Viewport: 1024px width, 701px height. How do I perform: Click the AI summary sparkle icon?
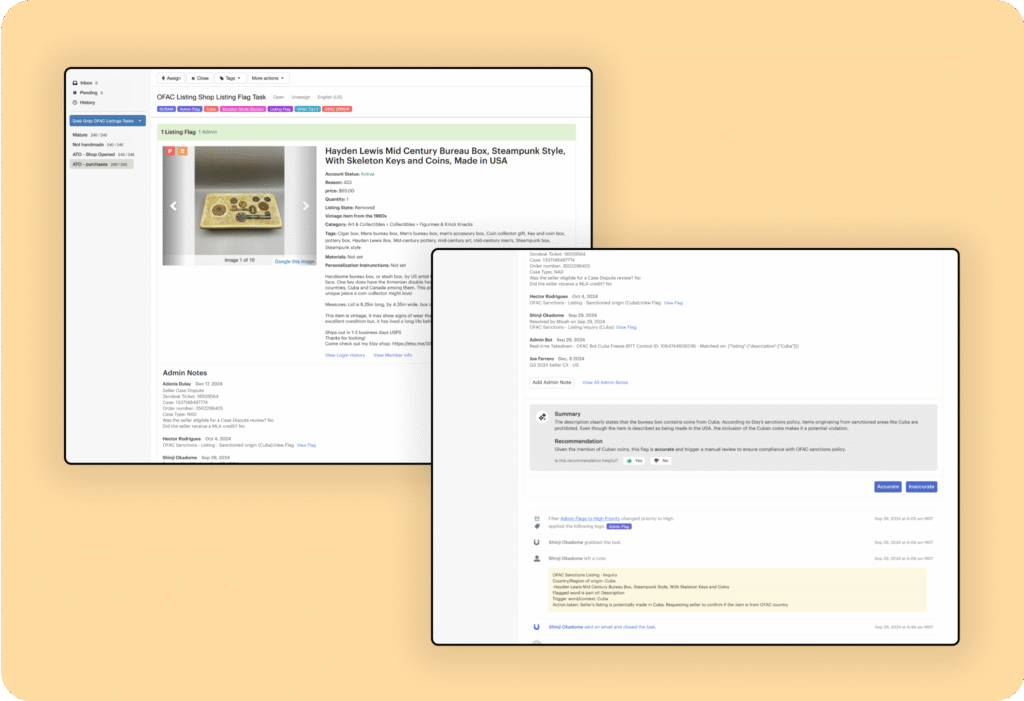coord(541,417)
